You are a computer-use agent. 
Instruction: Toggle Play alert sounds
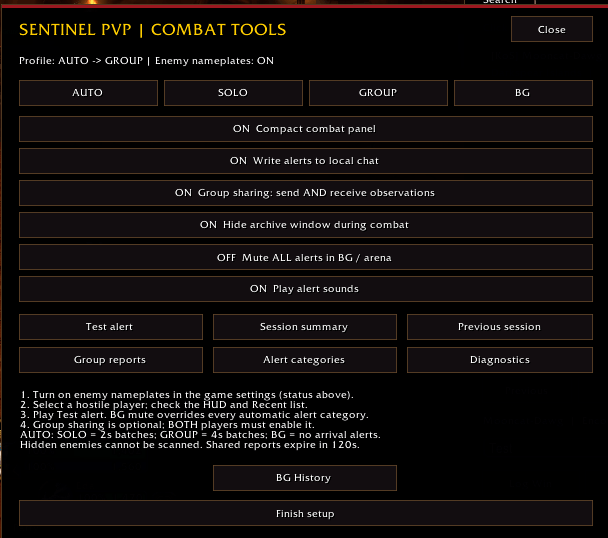(306, 289)
